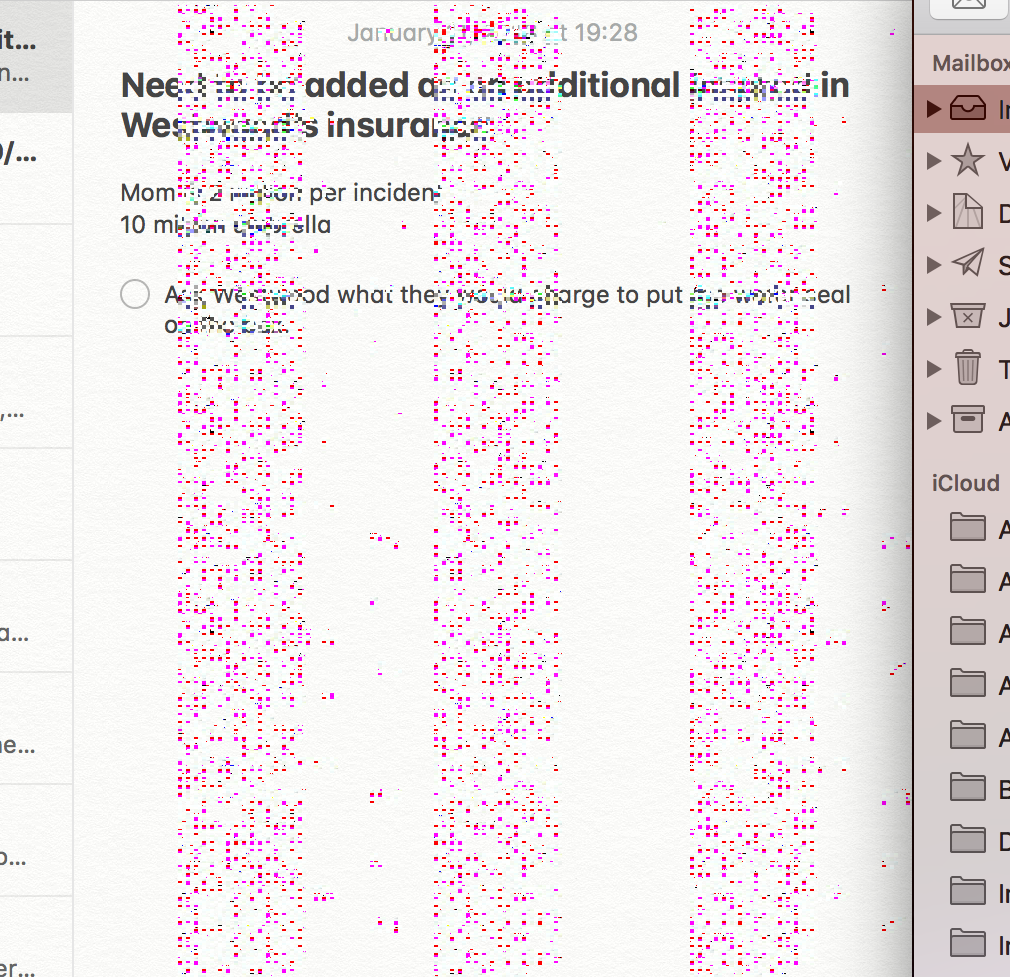Expand the Archive mailbox triangle

[934, 421]
